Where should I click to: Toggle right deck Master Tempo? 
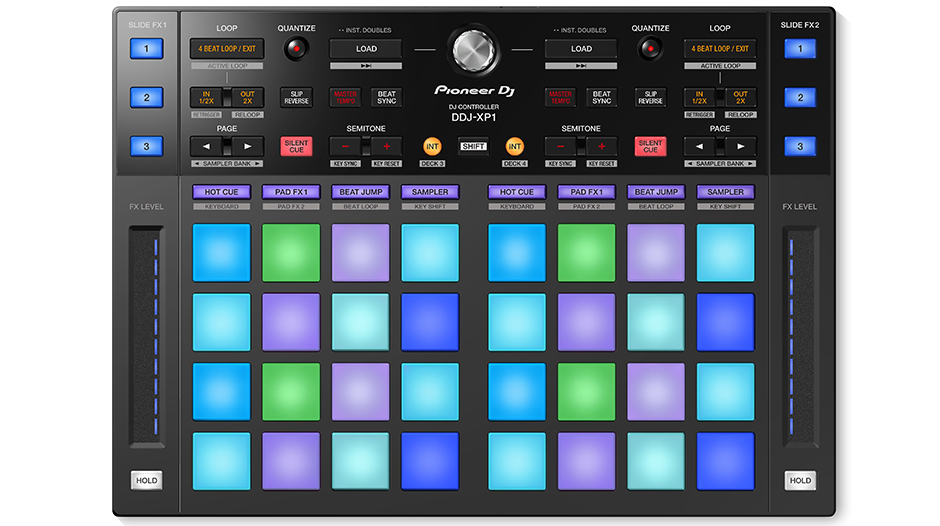click(560, 97)
